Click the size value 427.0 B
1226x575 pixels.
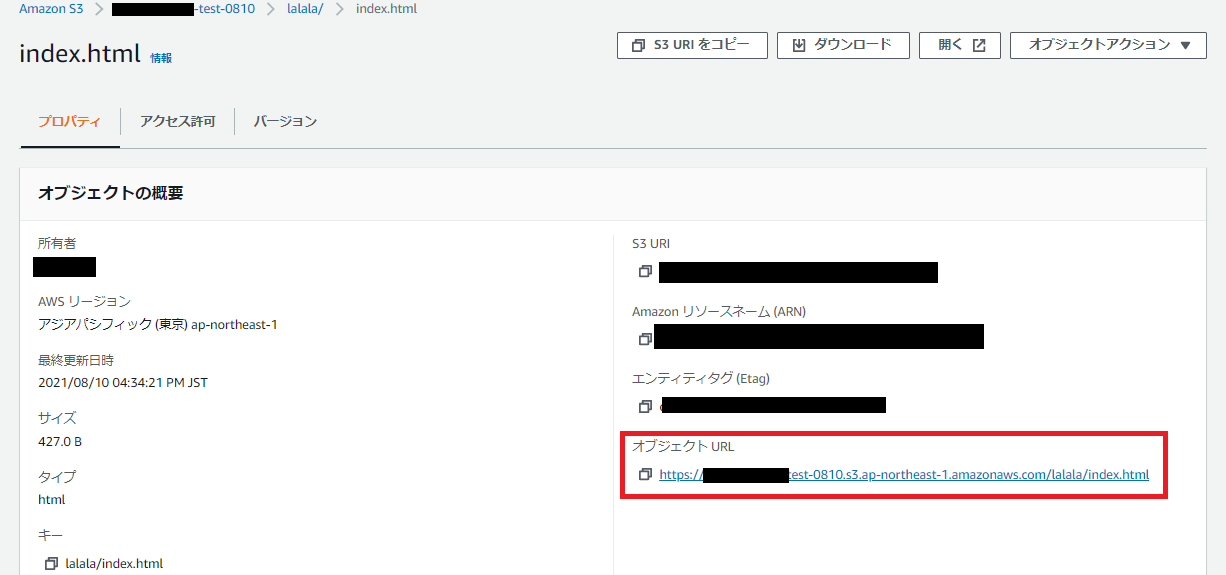[x=60, y=441]
